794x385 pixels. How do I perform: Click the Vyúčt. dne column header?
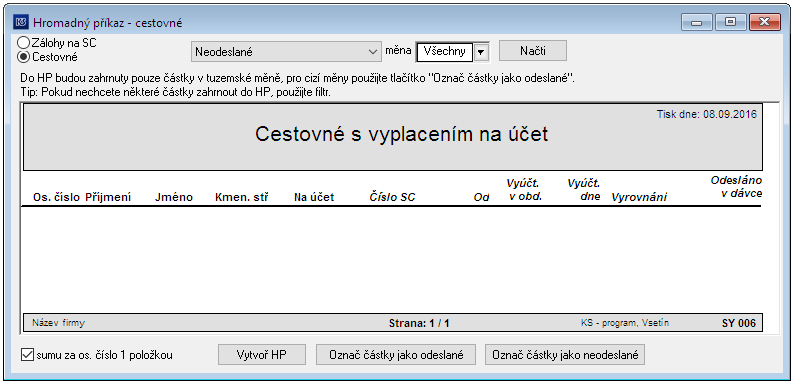584,189
